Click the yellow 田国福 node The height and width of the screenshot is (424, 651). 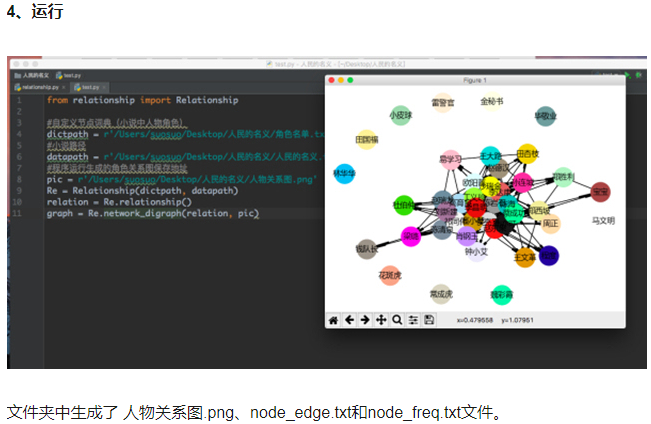pyautogui.click(x=367, y=140)
